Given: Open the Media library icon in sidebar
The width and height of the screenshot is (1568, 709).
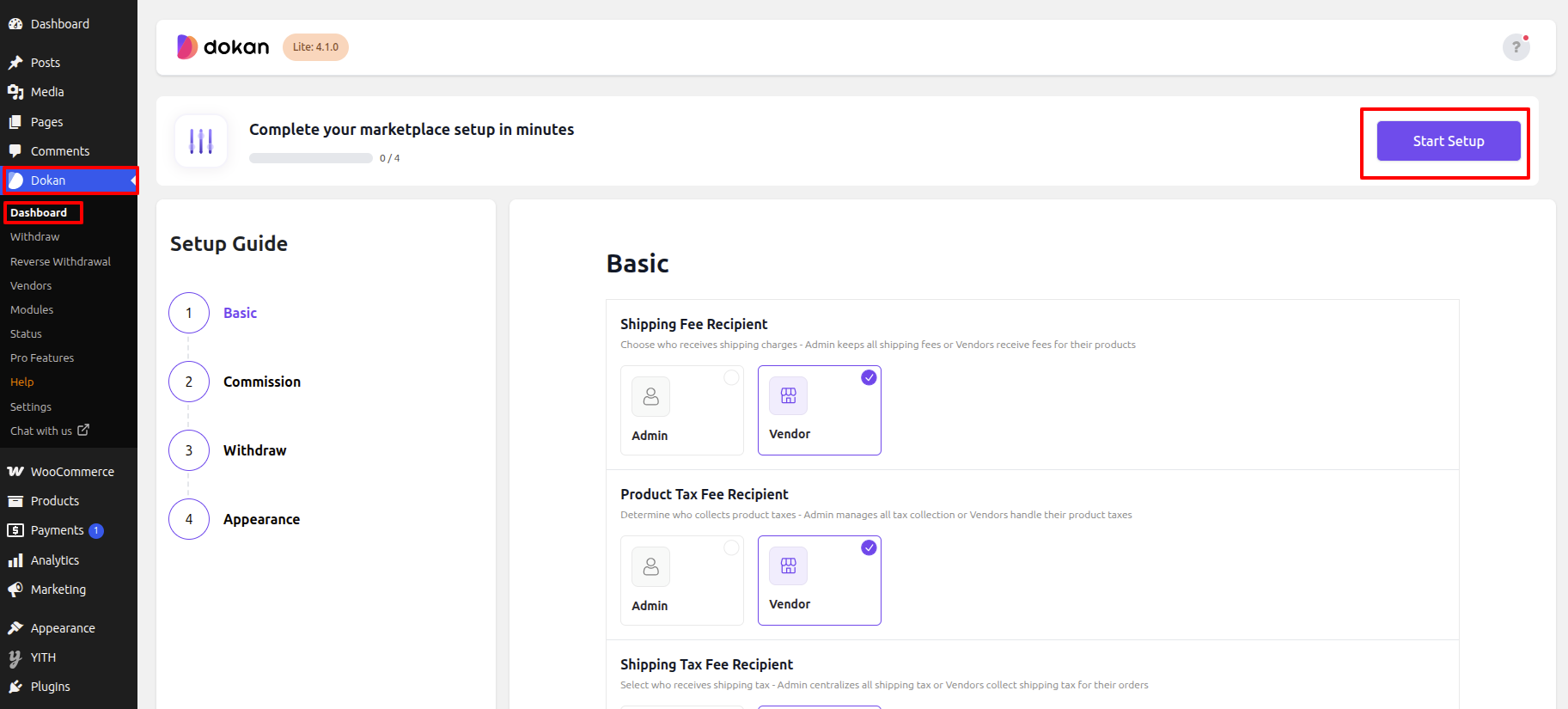Looking at the screenshot, I should (x=15, y=92).
